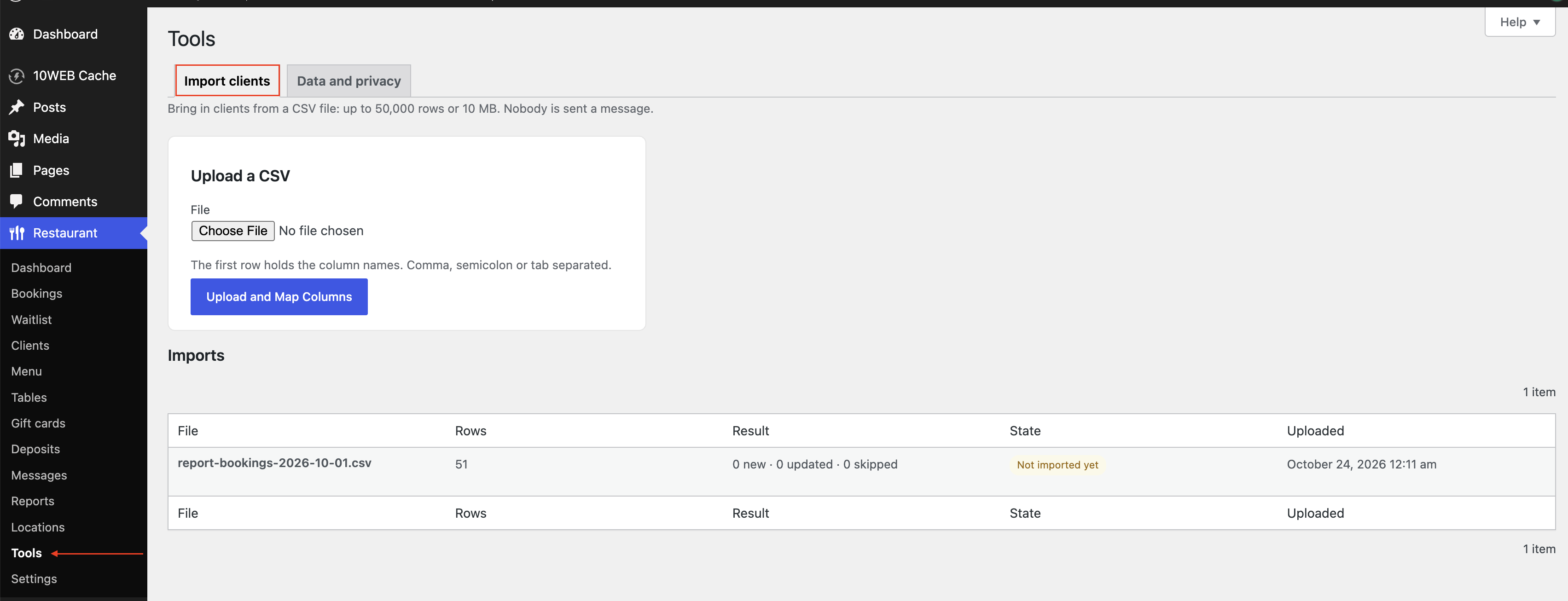The image size is (1568, 601).
Task: Click the 'October 24, 2026 12:11 am' cell
Action: tap(1362, 464)
